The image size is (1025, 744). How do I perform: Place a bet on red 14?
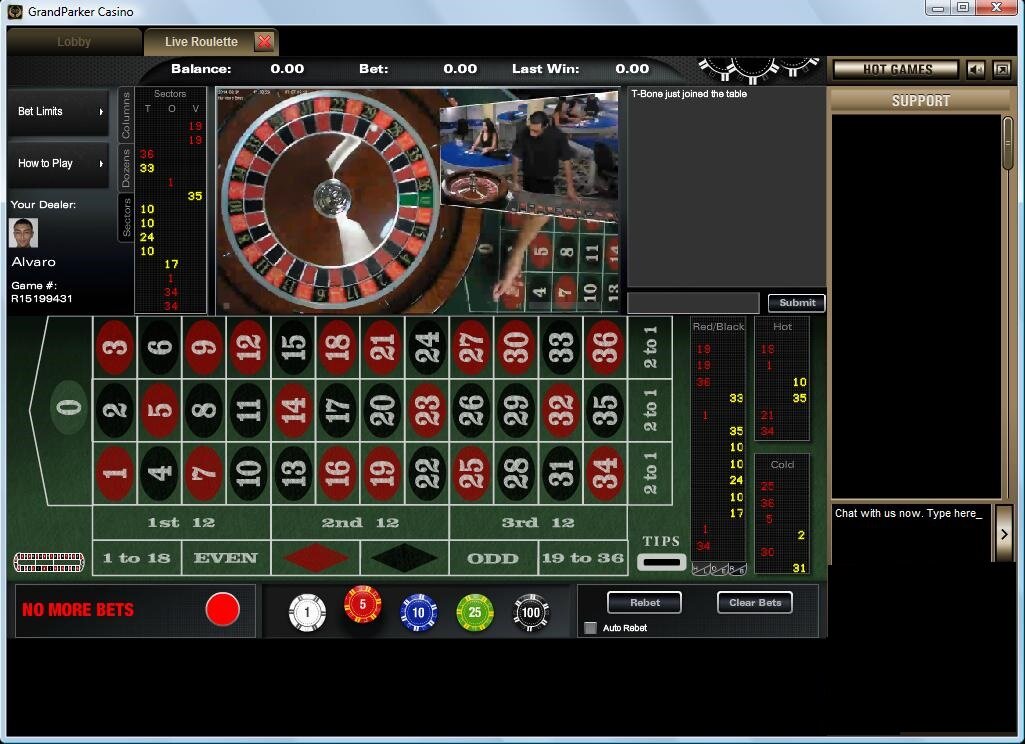coord(294,411)
